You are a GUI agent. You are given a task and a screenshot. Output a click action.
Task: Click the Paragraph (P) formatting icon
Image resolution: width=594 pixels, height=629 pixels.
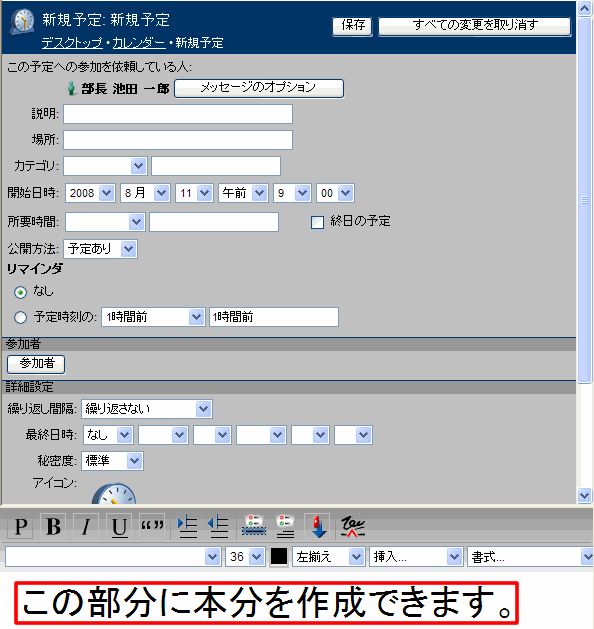click(x=20, y=526)
